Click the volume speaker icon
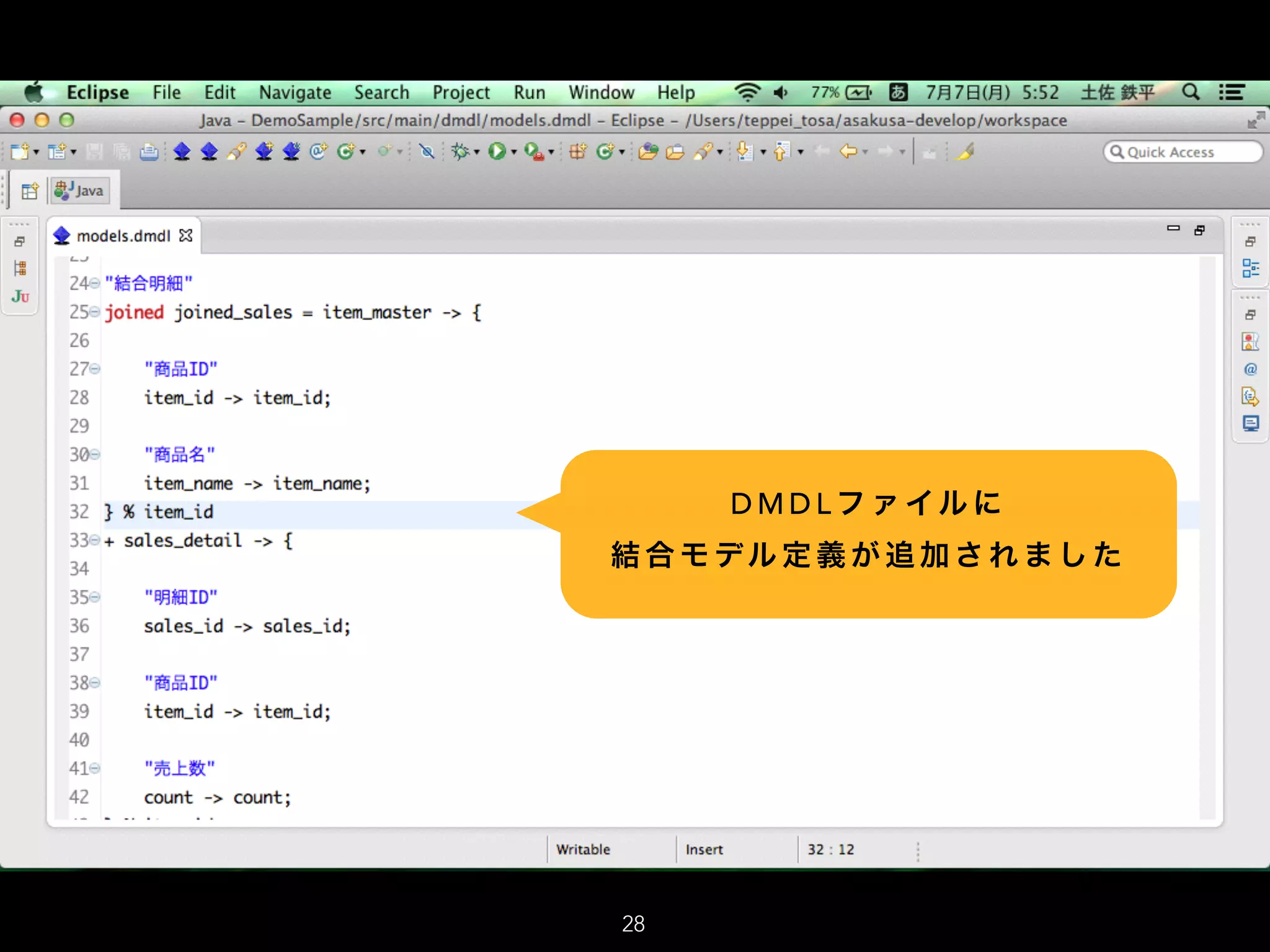Screen dimensions: 1270x952 click(781, 92)
